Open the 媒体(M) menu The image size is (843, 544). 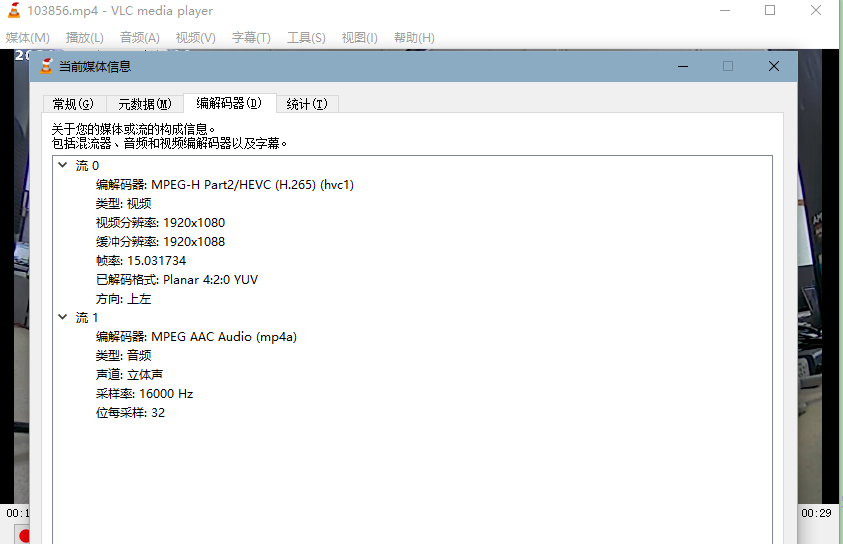(x=27, y=38)
